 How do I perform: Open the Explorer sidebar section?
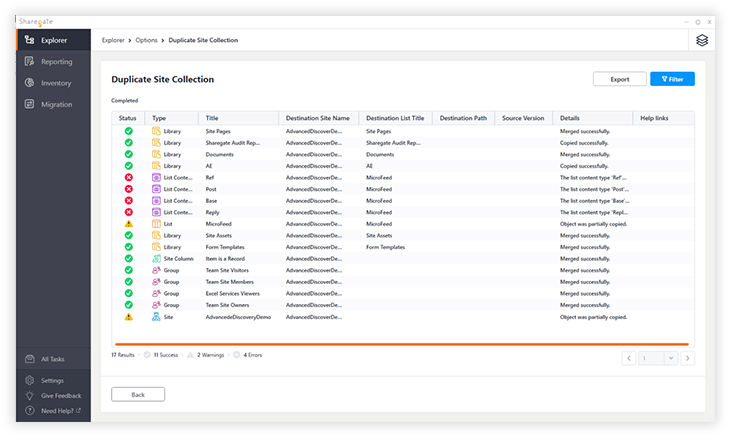54,40
